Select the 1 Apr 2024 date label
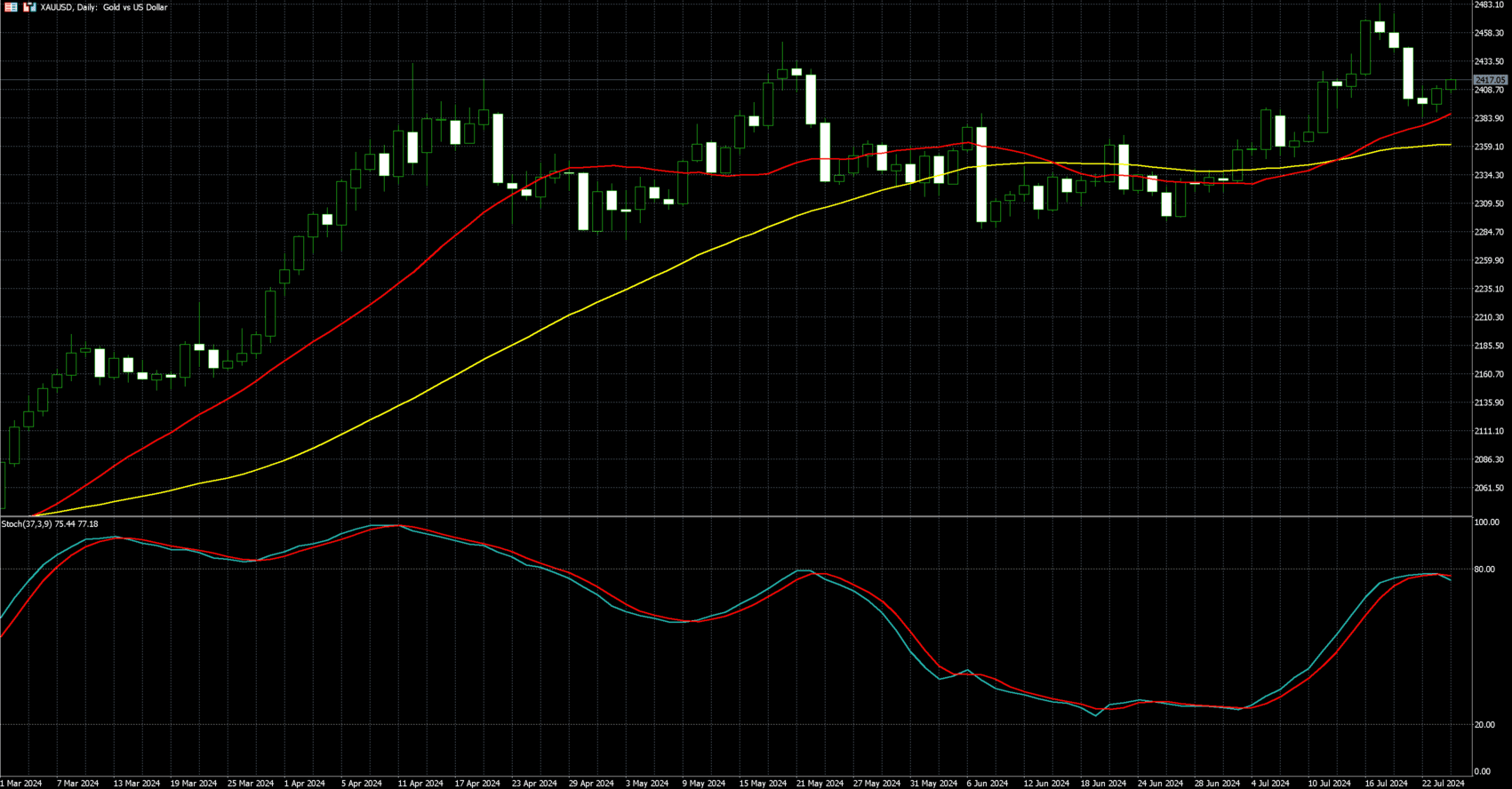1512x789 pixels. (304, 784)
